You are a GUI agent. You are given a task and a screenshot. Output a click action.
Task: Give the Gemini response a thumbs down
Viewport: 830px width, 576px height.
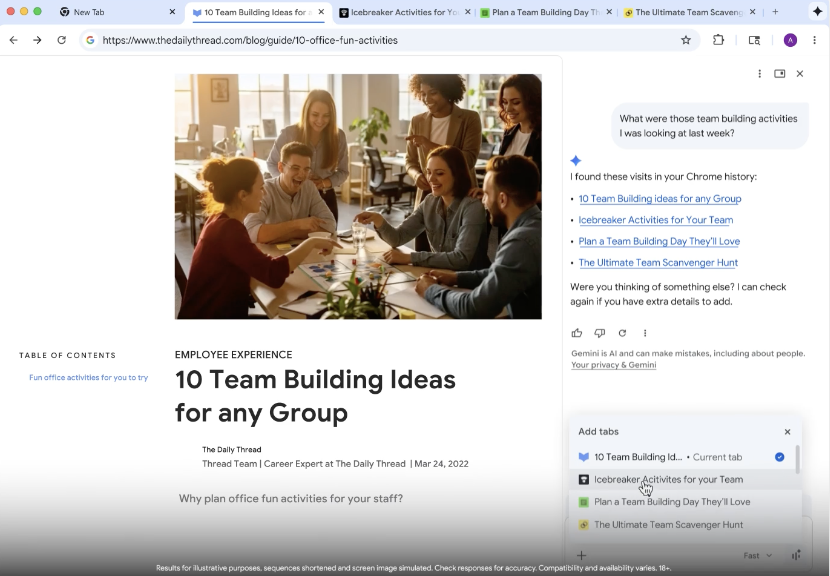(600, 333)
